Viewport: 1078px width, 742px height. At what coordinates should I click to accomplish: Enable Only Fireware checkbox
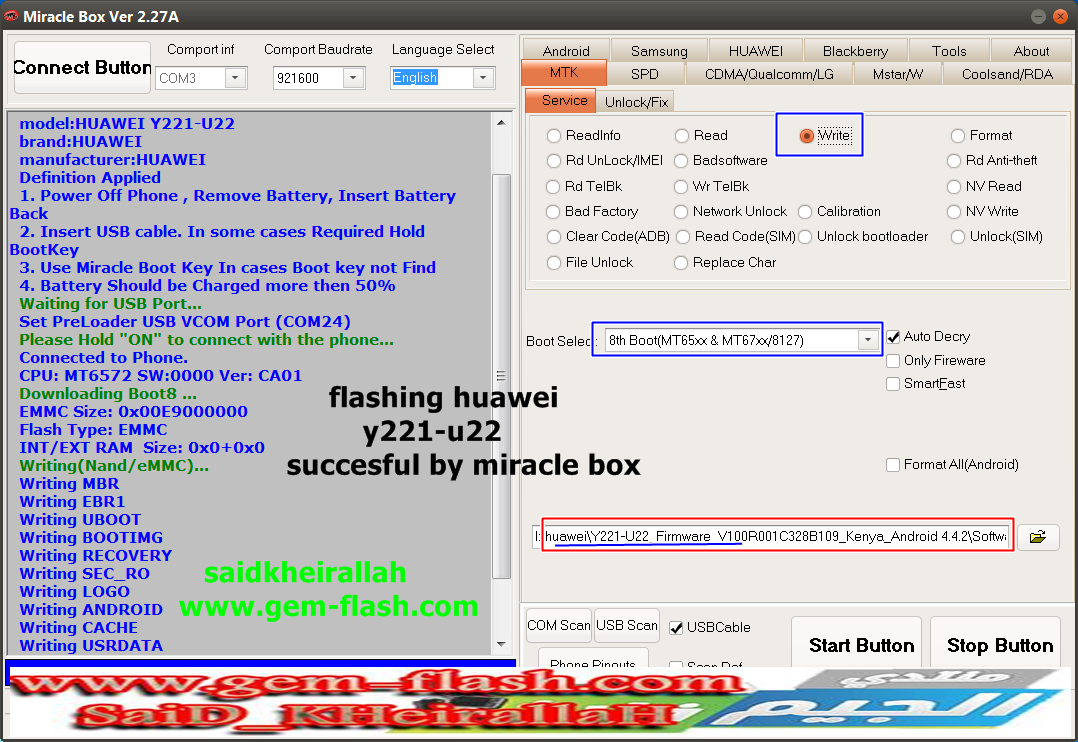pos(893,360)
